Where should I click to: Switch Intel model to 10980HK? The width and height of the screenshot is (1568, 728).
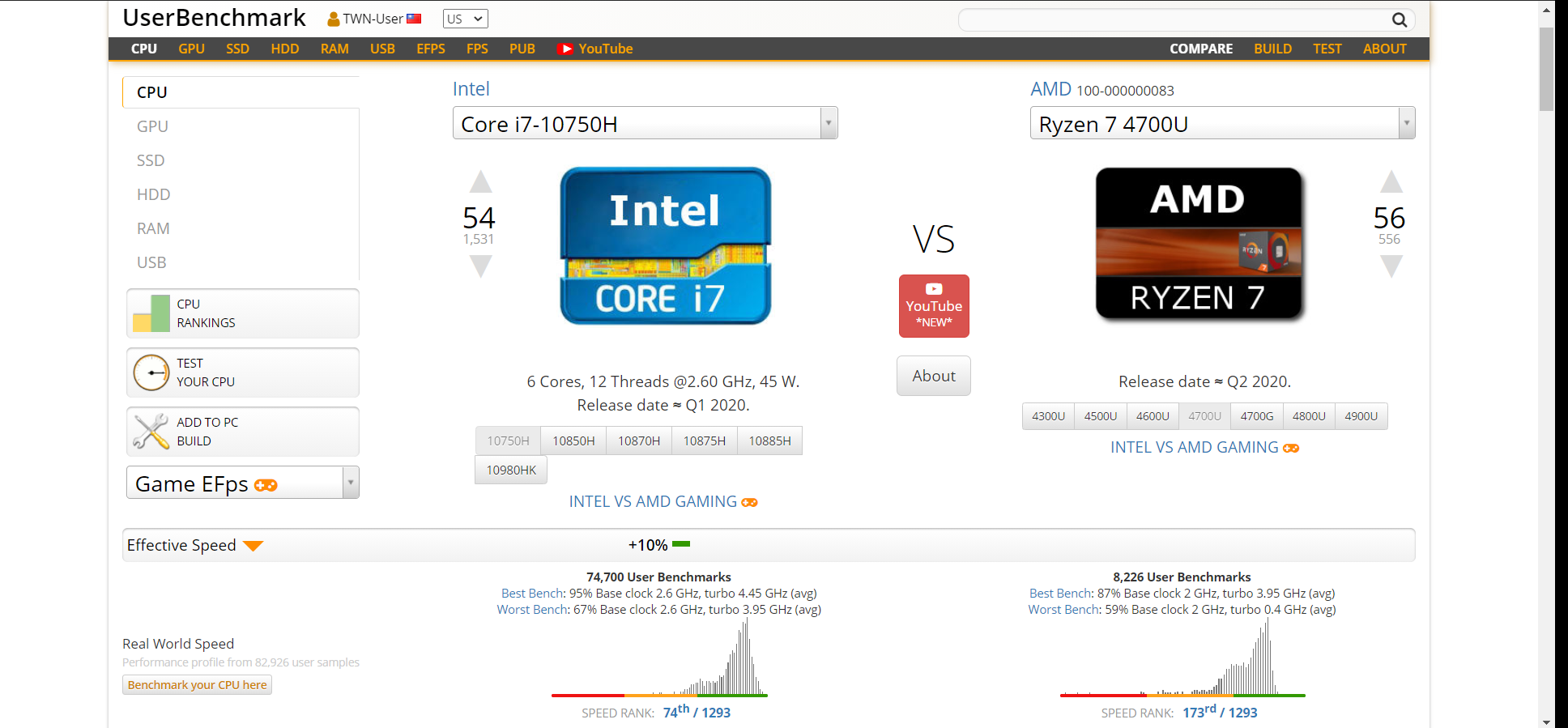(511, 470)
